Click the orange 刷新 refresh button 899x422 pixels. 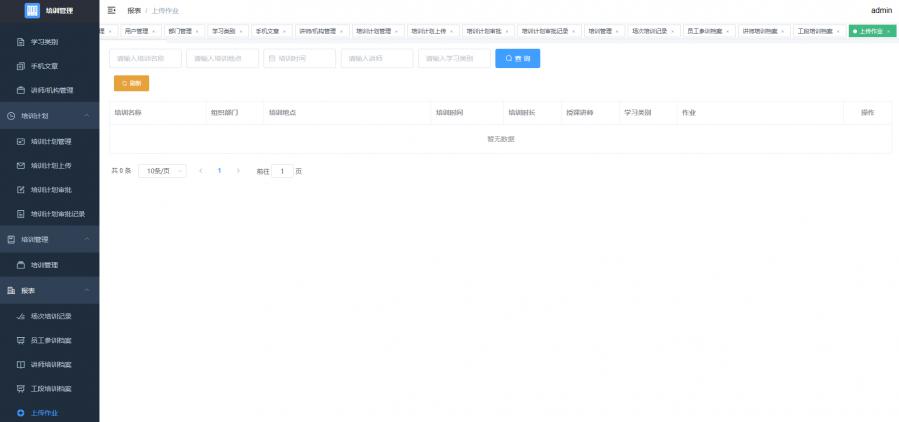(131, 83)
